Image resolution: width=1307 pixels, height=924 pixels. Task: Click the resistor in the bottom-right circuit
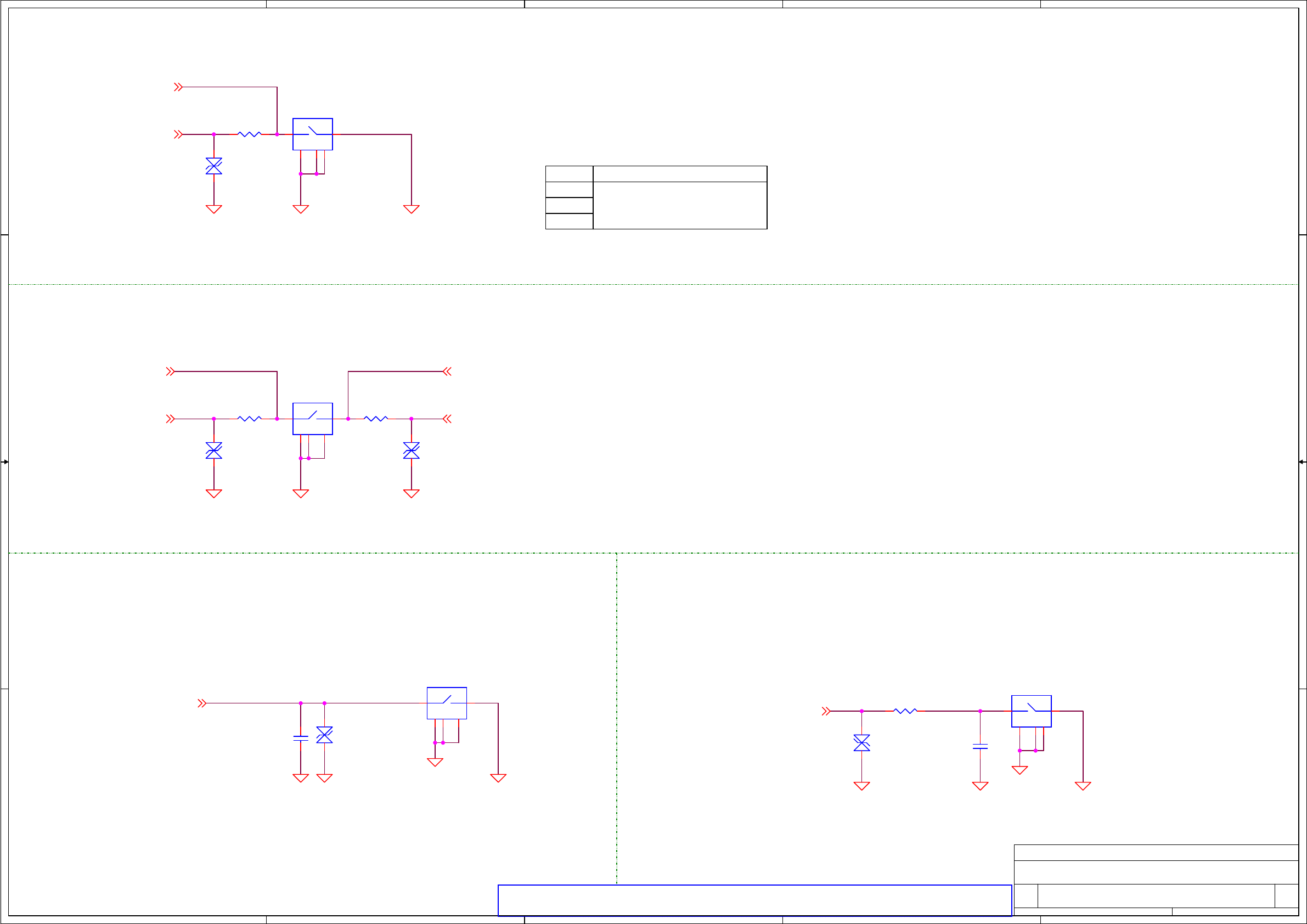[x=905, y=711]
